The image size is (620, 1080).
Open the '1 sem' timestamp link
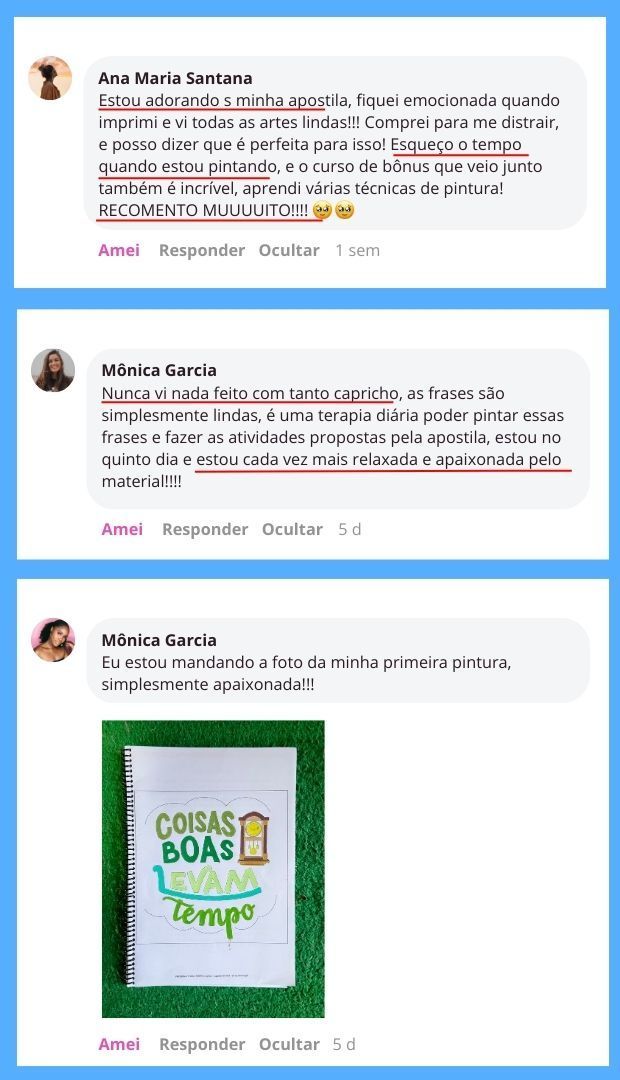pyautogui.click(x=358, y=250)
